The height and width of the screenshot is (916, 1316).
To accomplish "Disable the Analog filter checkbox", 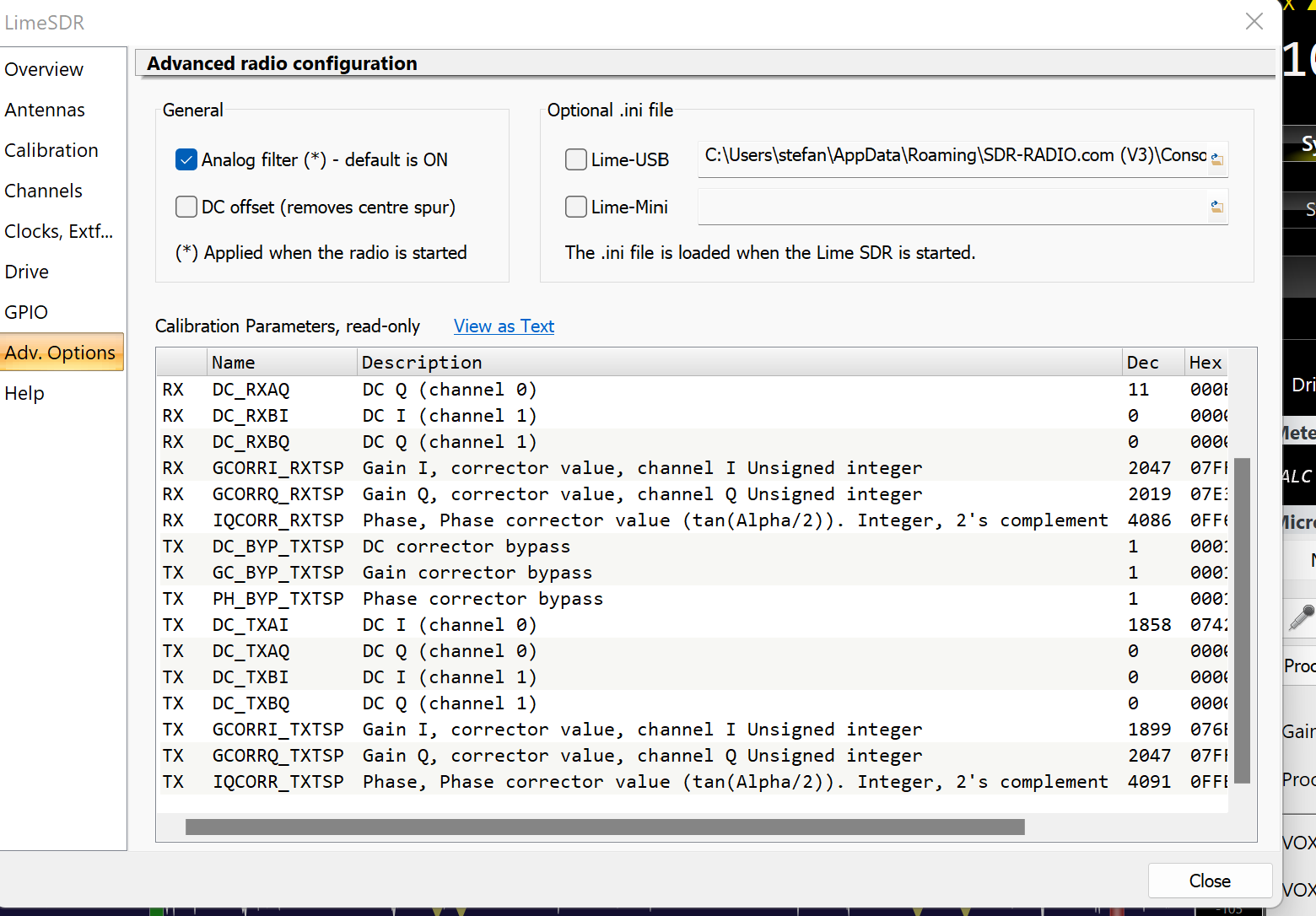I will point(186,159).
